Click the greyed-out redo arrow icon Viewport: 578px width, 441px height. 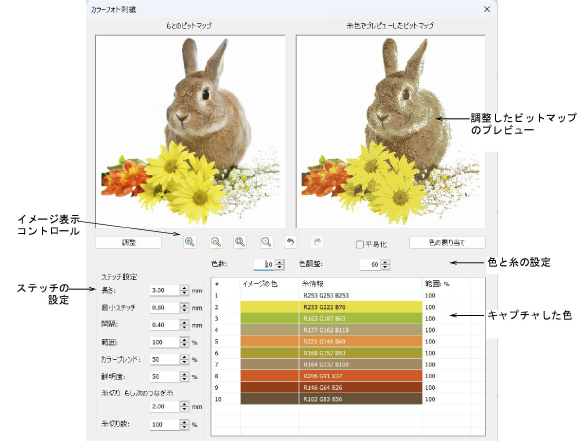coord(317,242)
